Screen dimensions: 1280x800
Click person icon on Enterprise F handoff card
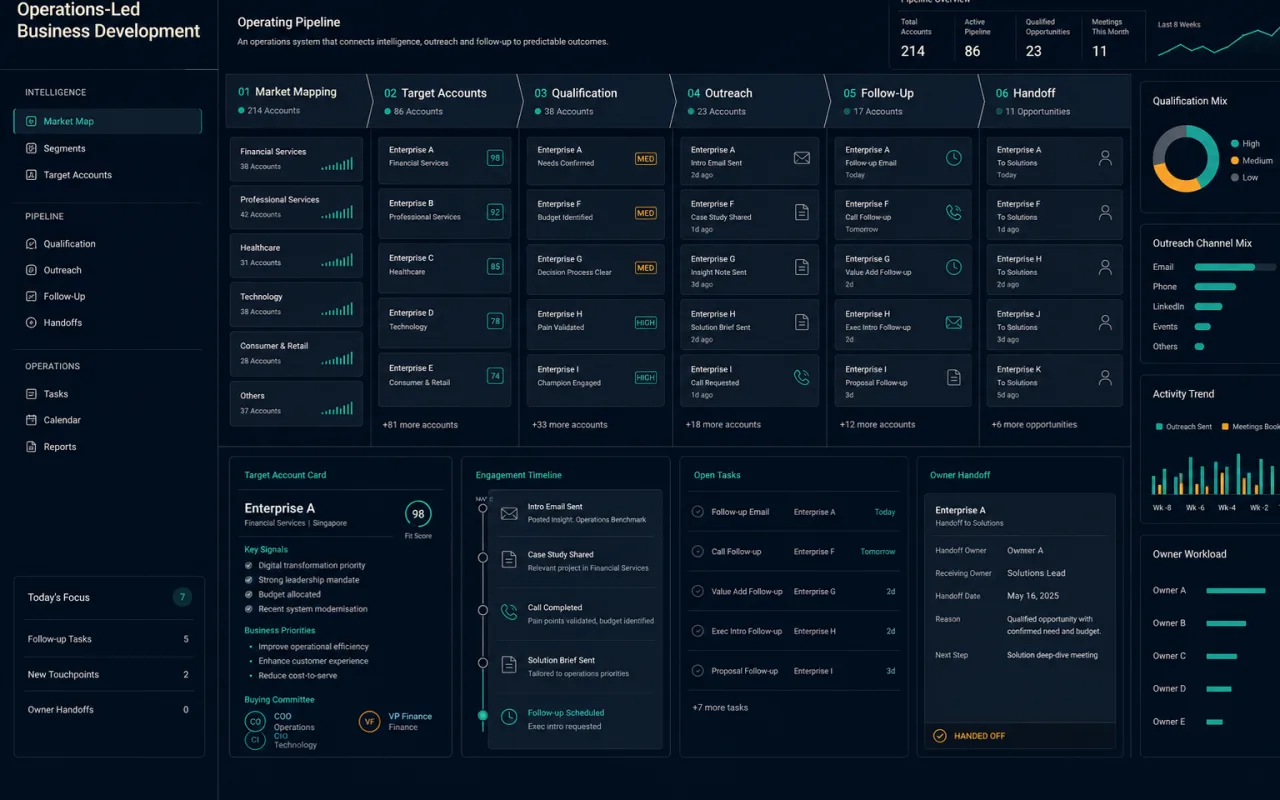point(1105,212)
